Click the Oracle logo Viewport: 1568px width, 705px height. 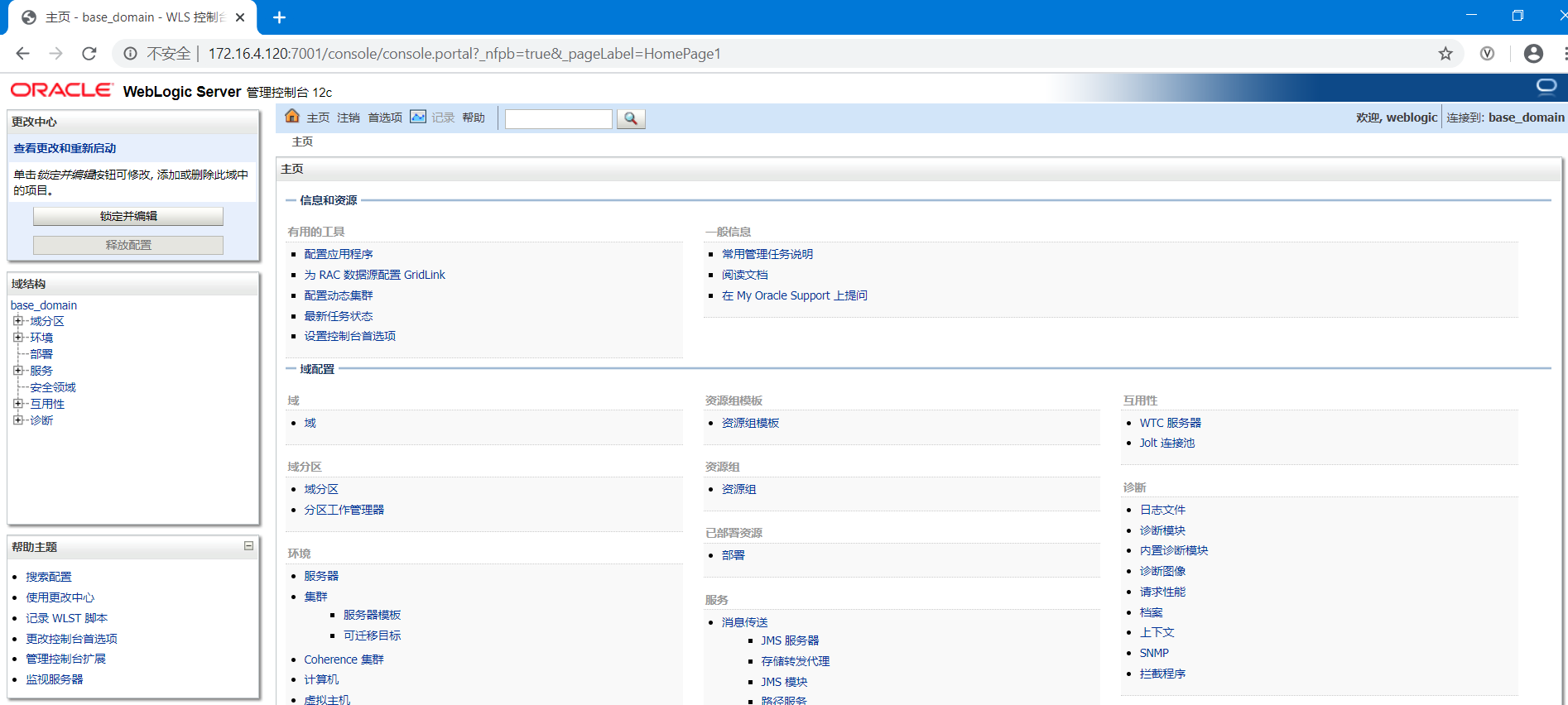click(x=61, y=89)
